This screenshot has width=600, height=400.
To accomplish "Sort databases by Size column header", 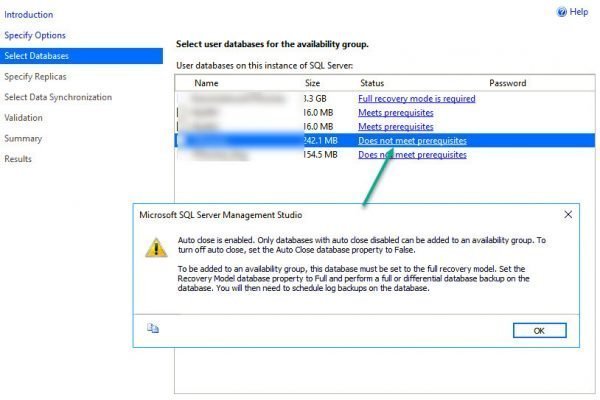I will pos(312,83).
